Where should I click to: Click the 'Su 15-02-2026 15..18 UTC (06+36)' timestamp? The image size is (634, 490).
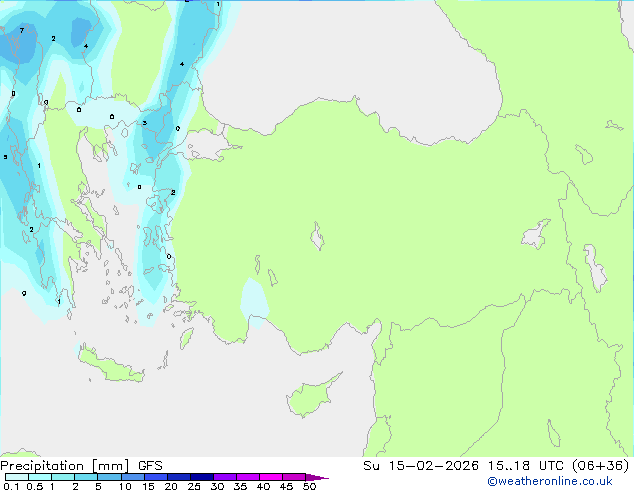(x=496, y=465)
